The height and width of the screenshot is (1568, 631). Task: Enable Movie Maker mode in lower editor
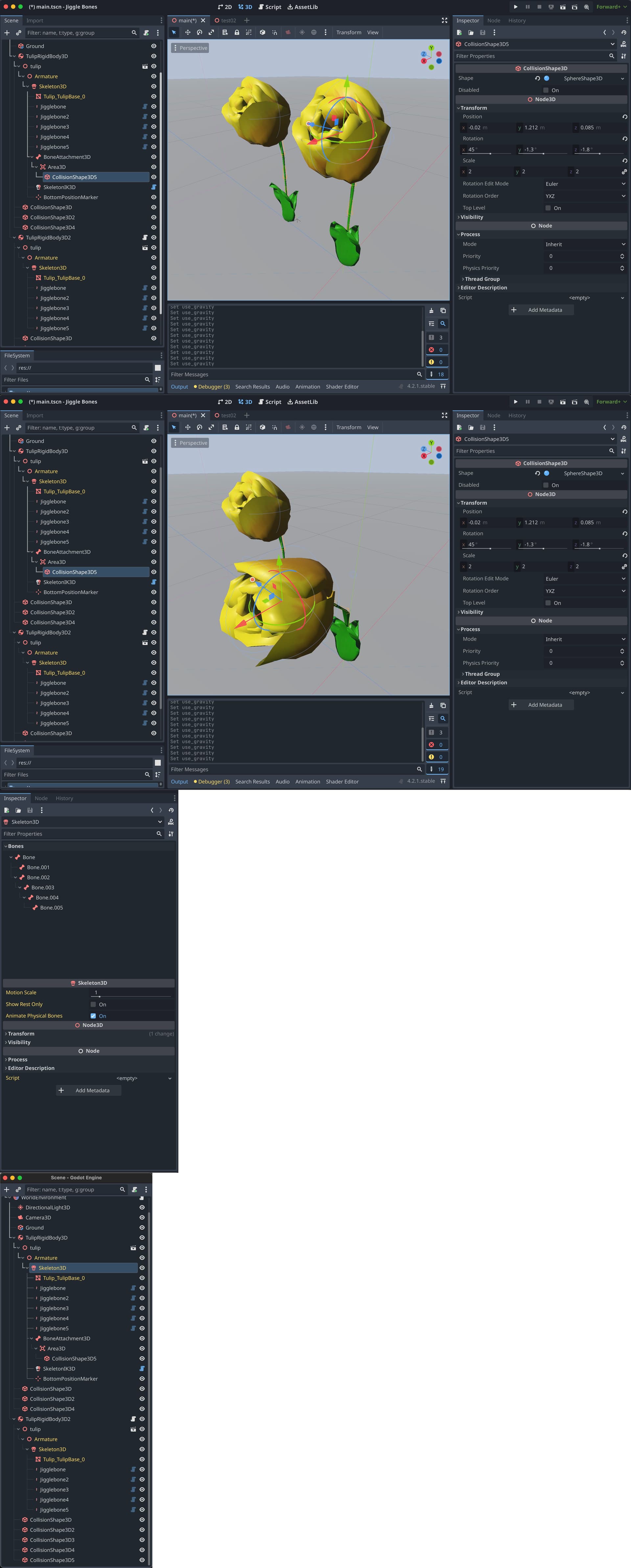click(587, 402)
